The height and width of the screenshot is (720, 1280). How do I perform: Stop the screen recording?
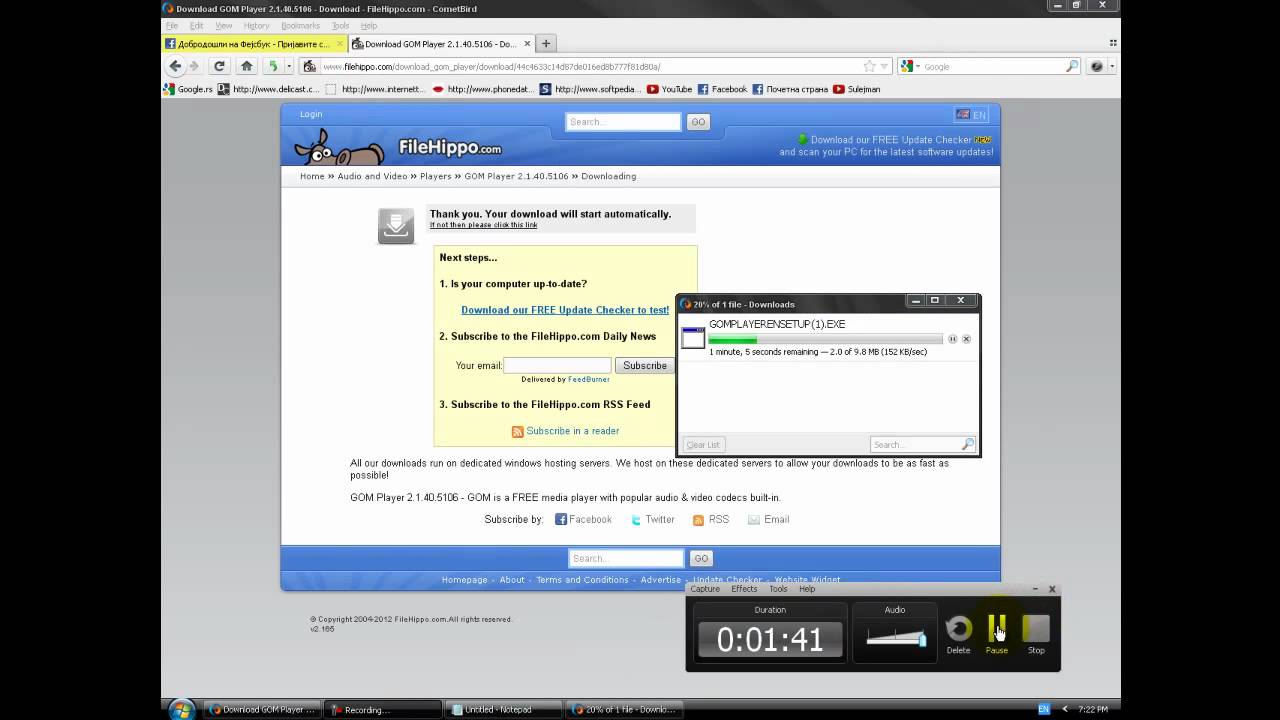coord(1036,634)
